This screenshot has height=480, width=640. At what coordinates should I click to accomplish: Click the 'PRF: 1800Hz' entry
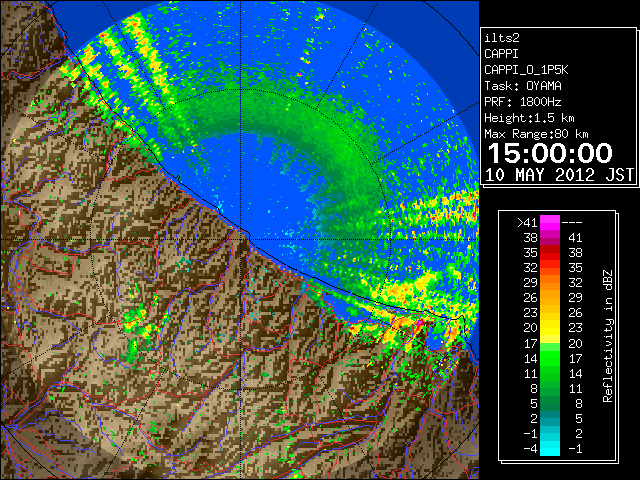[x=523, y=102]
